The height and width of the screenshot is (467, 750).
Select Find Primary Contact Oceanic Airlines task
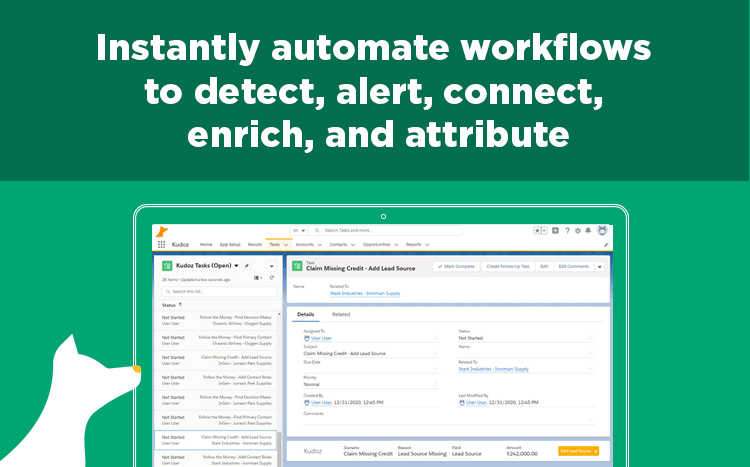(216, 340)
